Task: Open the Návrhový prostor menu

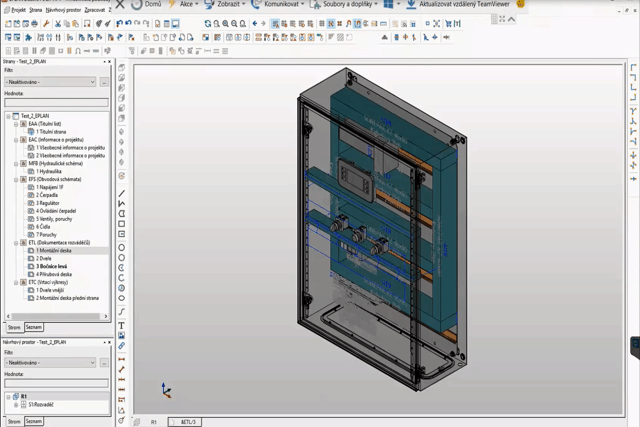Action: [63, 10]
